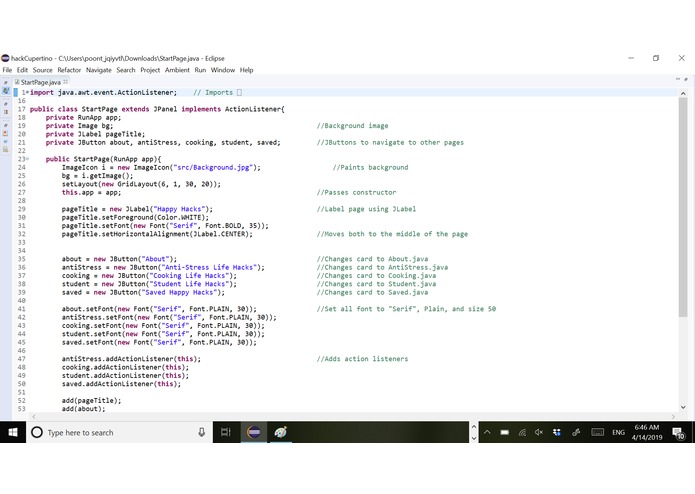
Task: Open the Run menu
Action: [x=200, y=70]
